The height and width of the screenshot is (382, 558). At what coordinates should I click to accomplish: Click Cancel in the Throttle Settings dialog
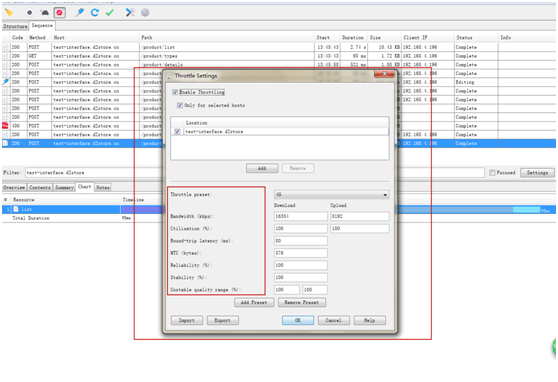point(333,320)
